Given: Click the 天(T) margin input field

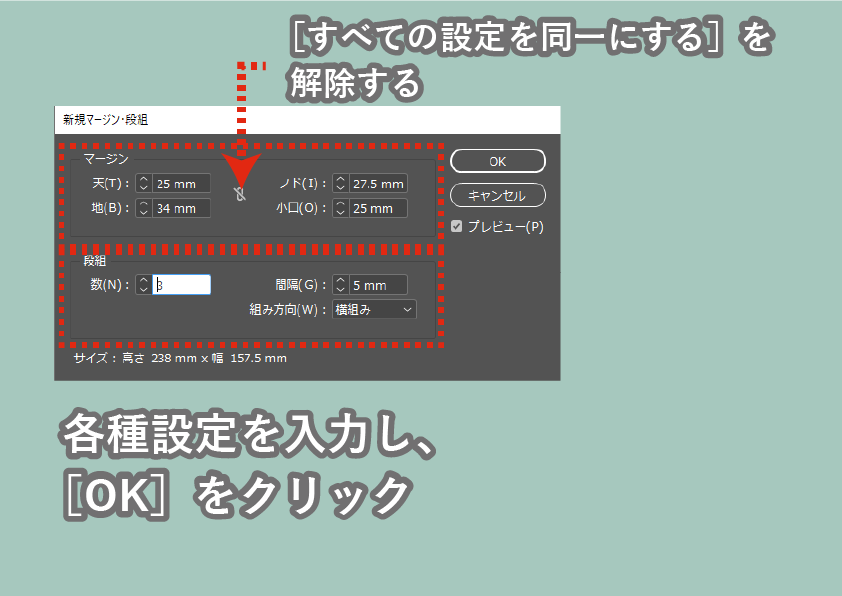Looking at the screenshot, I should pos(182,184).
